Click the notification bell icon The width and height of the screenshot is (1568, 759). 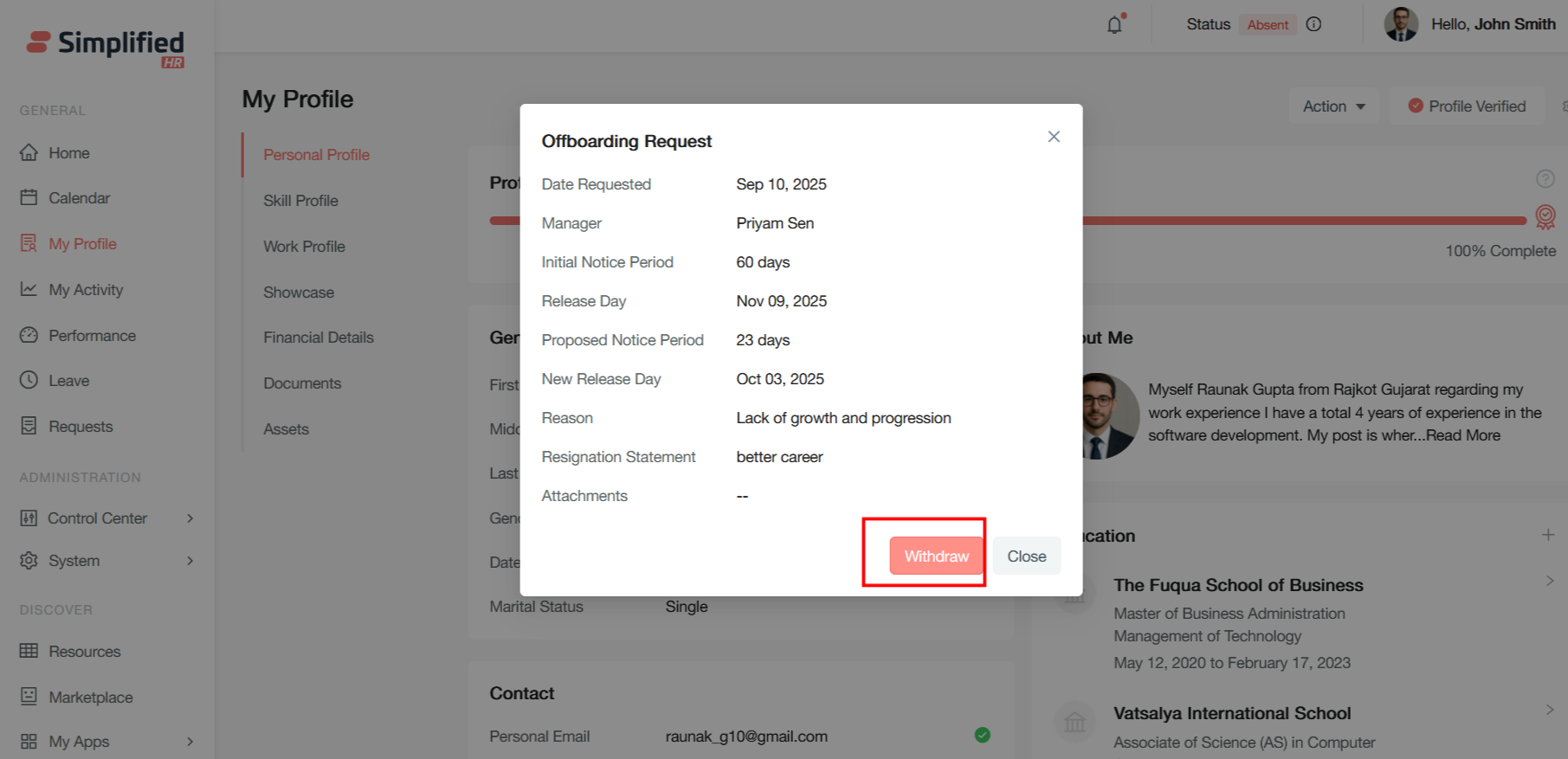point(1114,24)
